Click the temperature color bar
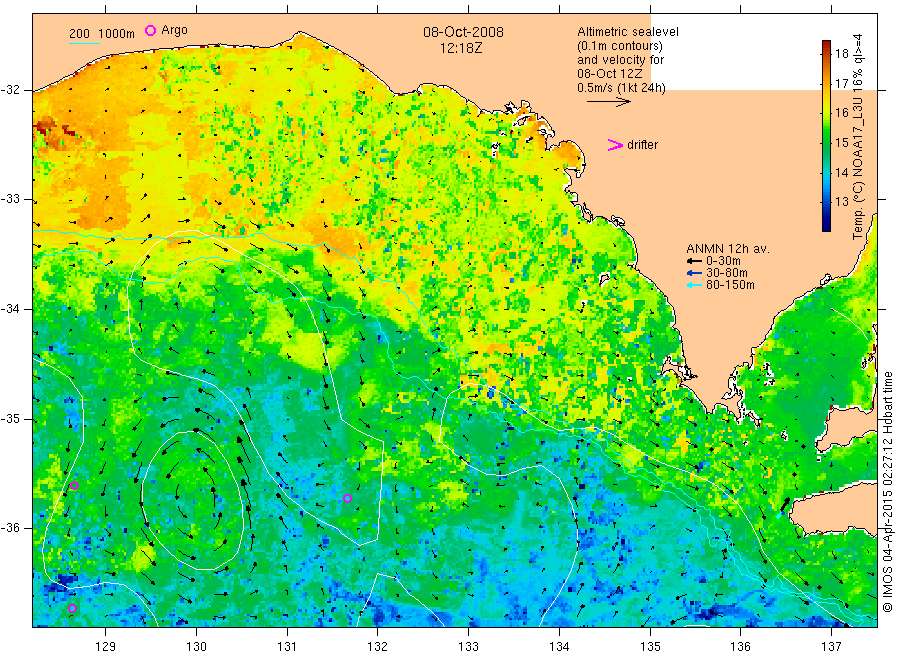900x660 pixels. pyautogui.click(x=826, y=136)
